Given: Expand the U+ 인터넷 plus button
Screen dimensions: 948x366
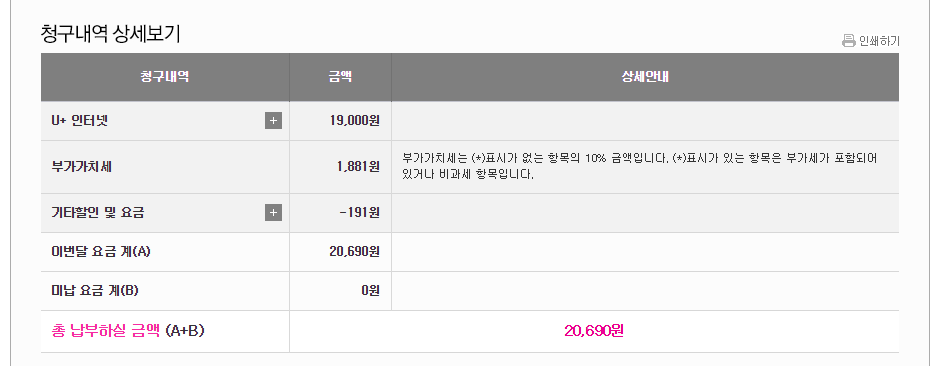Looking at the screenshot, I should tap(273, 121).
